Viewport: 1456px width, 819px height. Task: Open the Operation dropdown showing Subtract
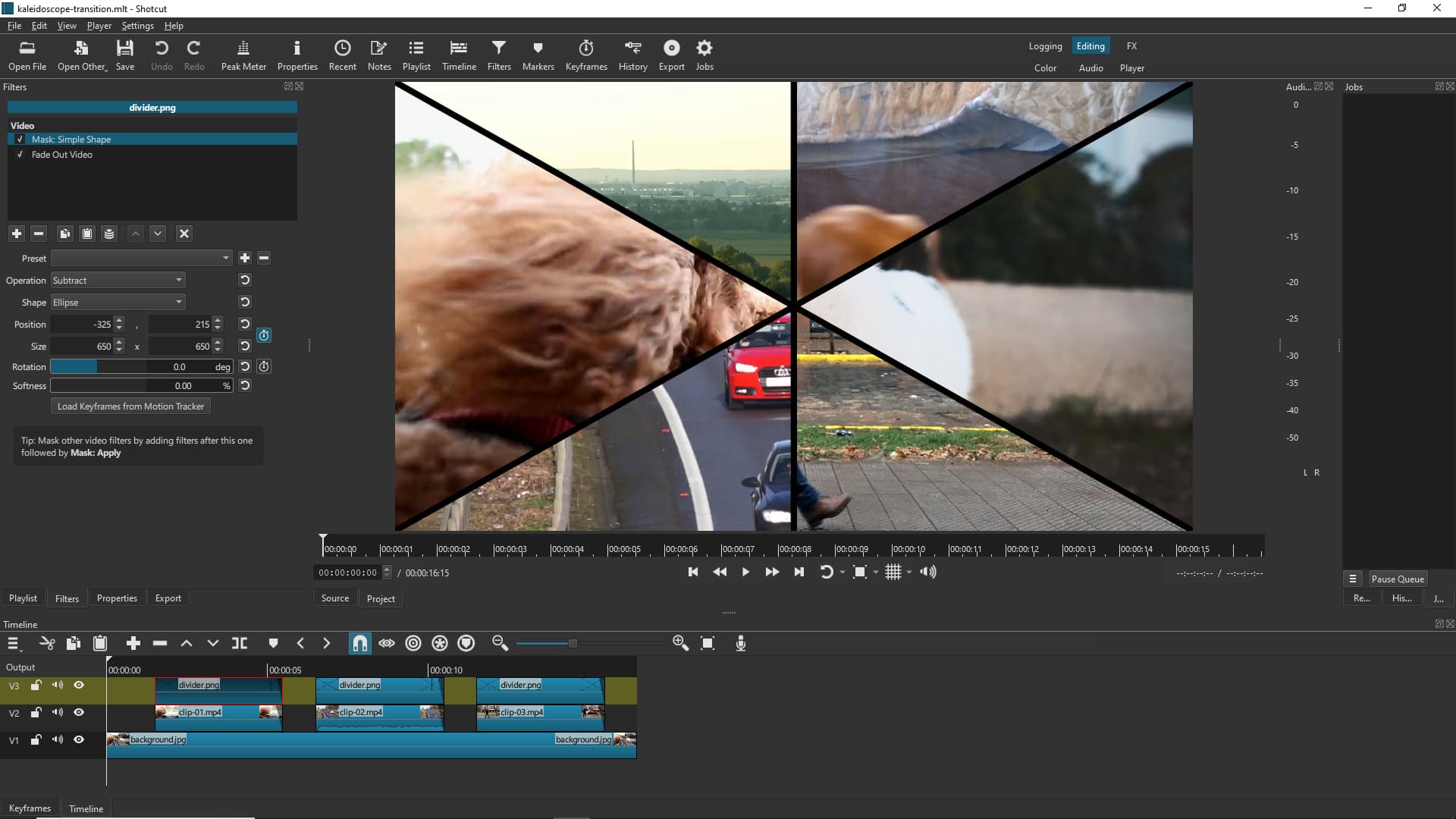[x=118, y=281]
